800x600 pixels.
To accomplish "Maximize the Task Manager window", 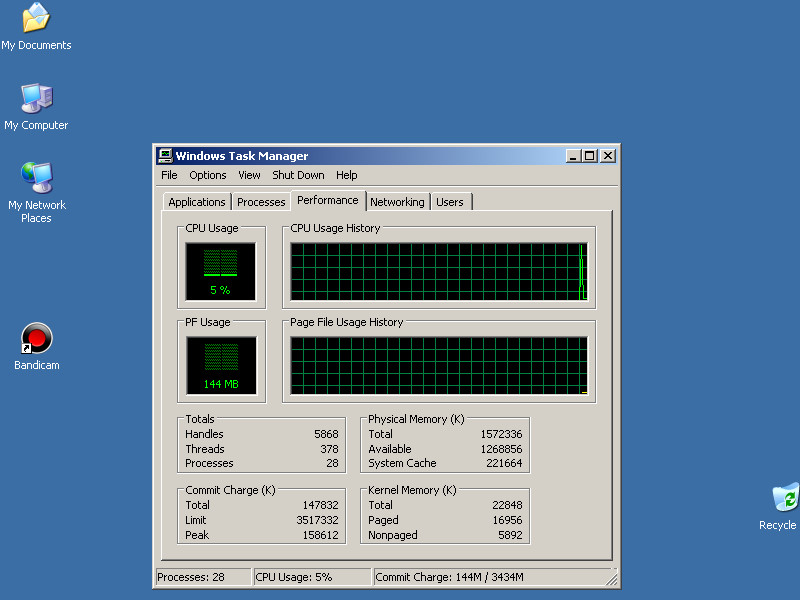I will pos(590,156).
